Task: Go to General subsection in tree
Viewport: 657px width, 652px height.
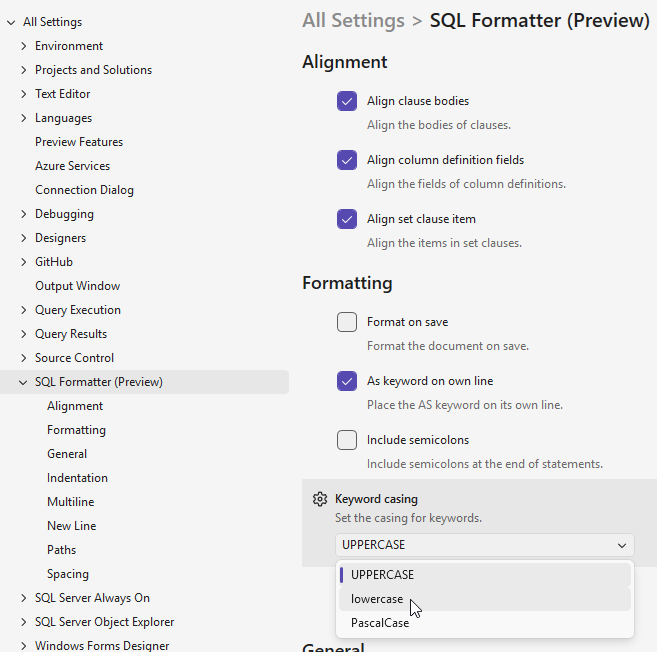Action: click(67, 454)
